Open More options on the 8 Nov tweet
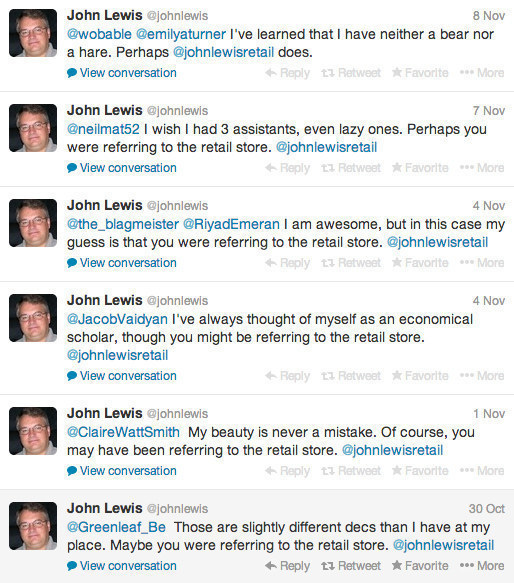This screenshot has height=583, width=514. (482, 73)
